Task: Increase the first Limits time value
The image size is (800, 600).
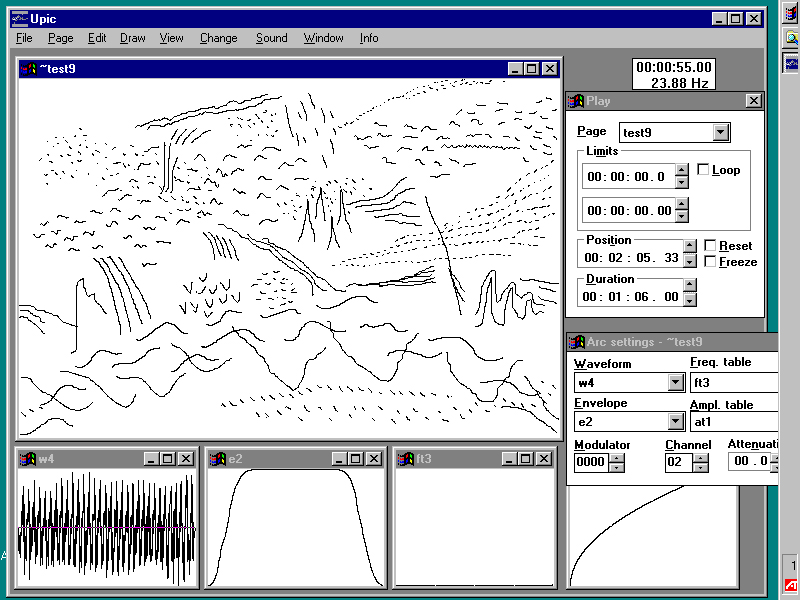Action: [682, 170]
